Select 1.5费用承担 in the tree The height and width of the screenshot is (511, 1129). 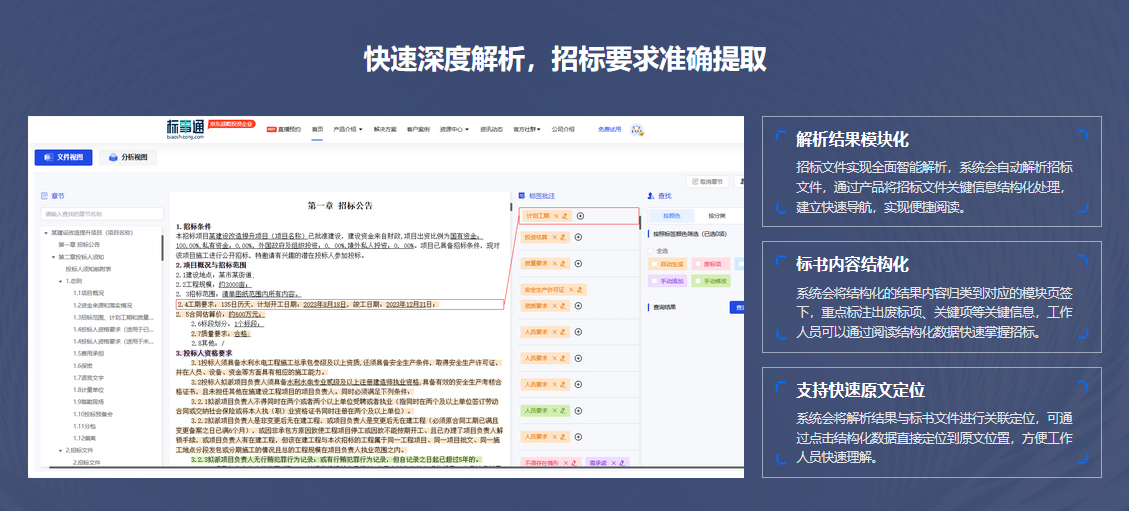89,353
